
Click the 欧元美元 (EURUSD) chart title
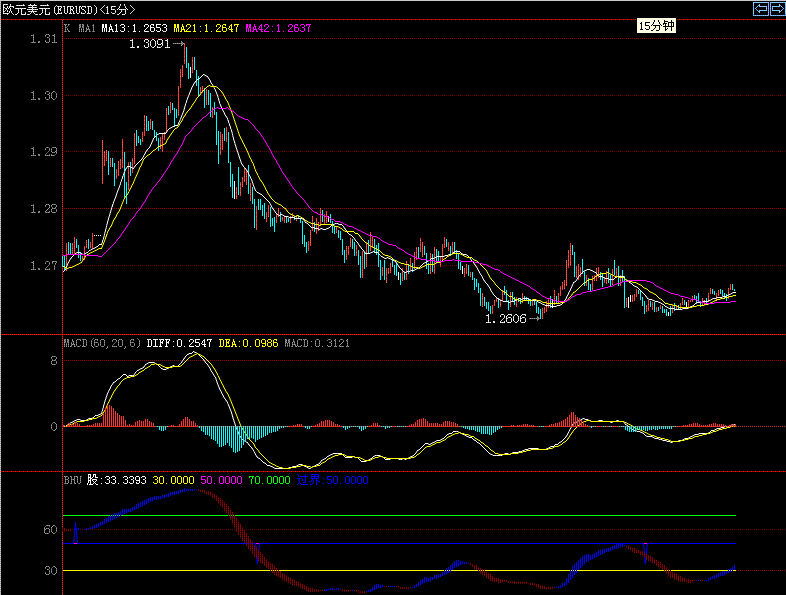click(x=67, y=10)
